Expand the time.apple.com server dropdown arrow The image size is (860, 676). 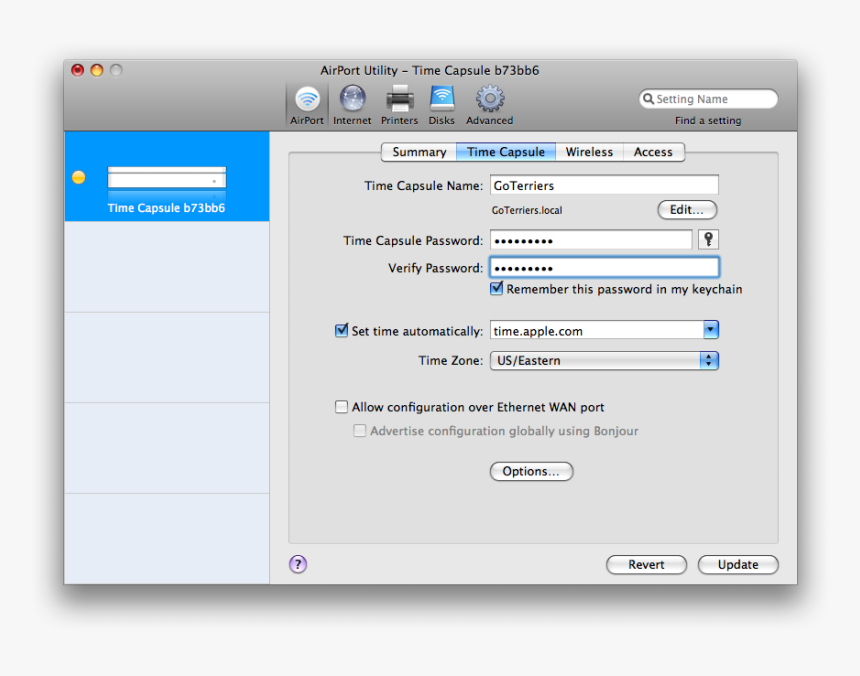coord(711,330)
